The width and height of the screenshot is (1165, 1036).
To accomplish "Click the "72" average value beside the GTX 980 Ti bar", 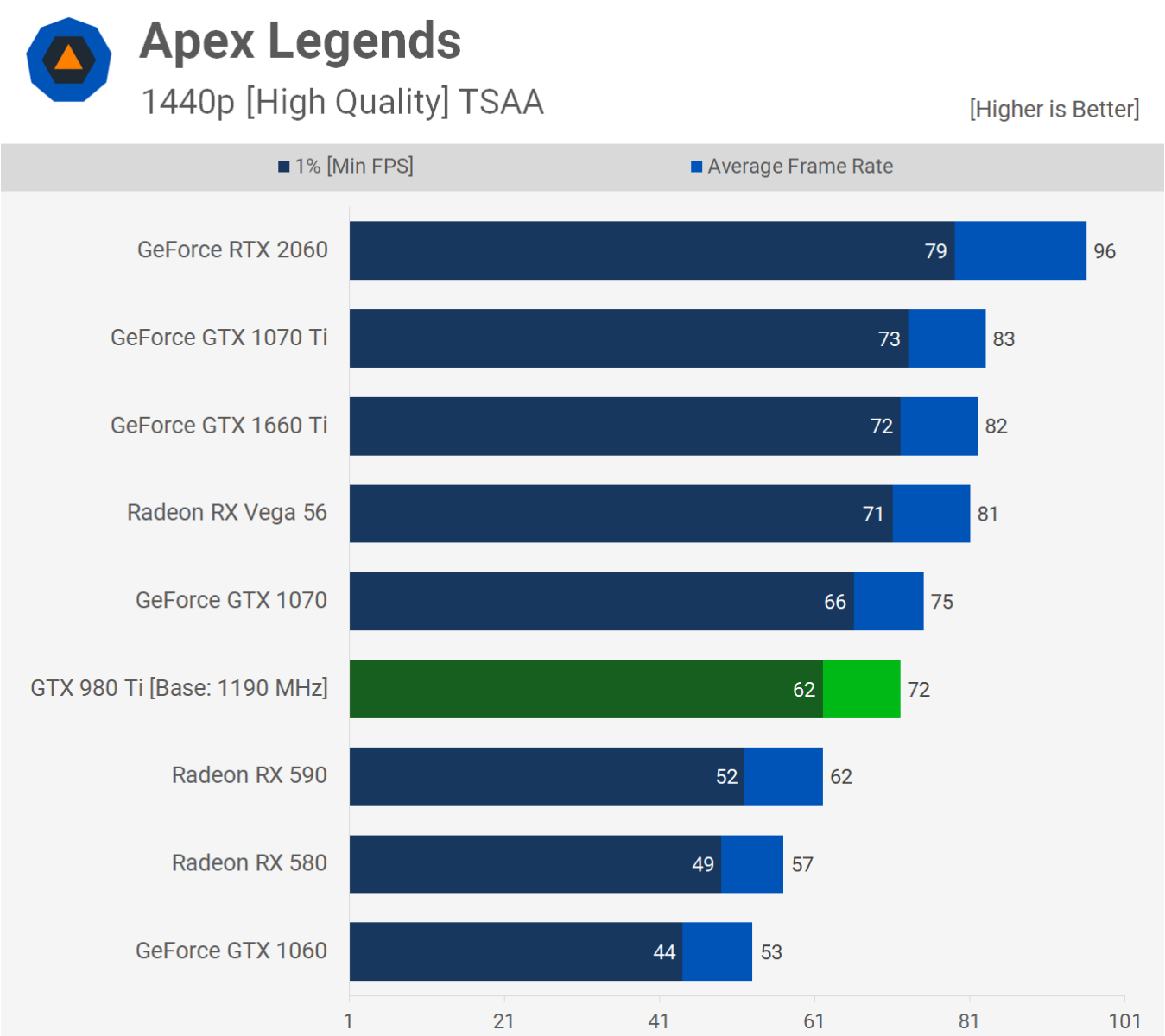I will tap(919, 690).
